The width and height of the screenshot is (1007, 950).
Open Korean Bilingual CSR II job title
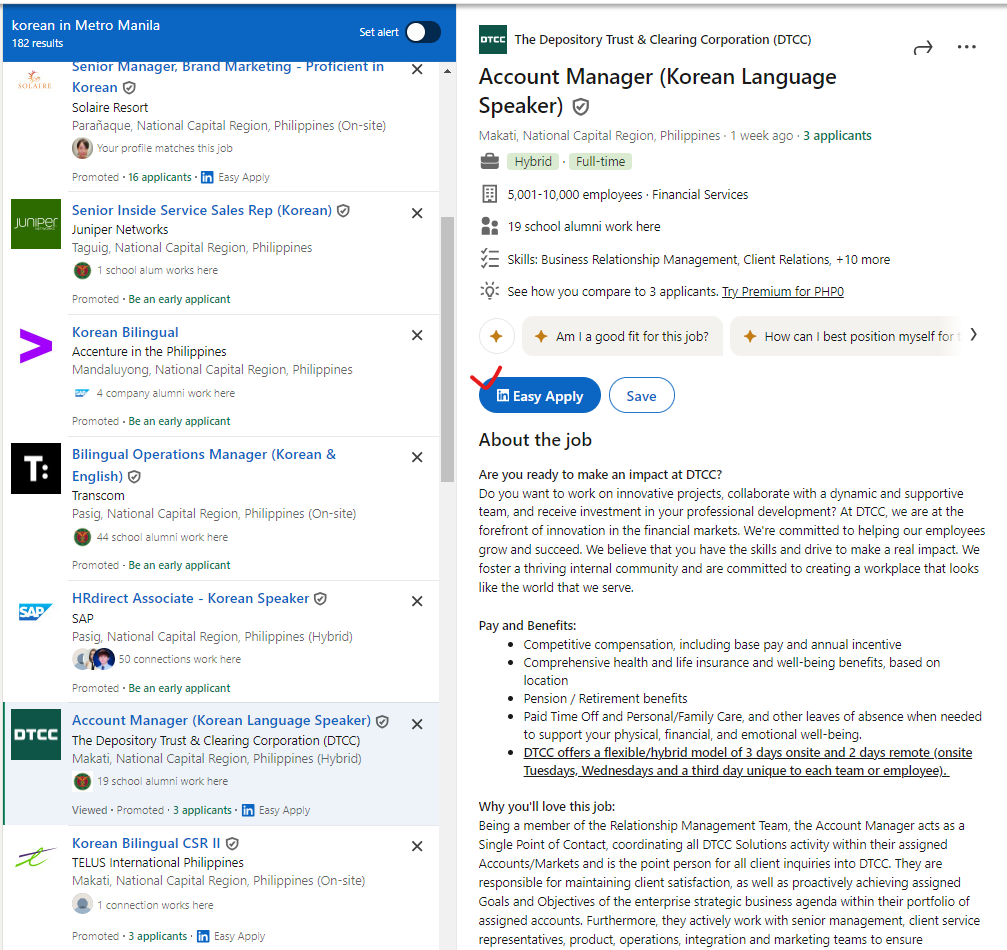click(146, 843)
